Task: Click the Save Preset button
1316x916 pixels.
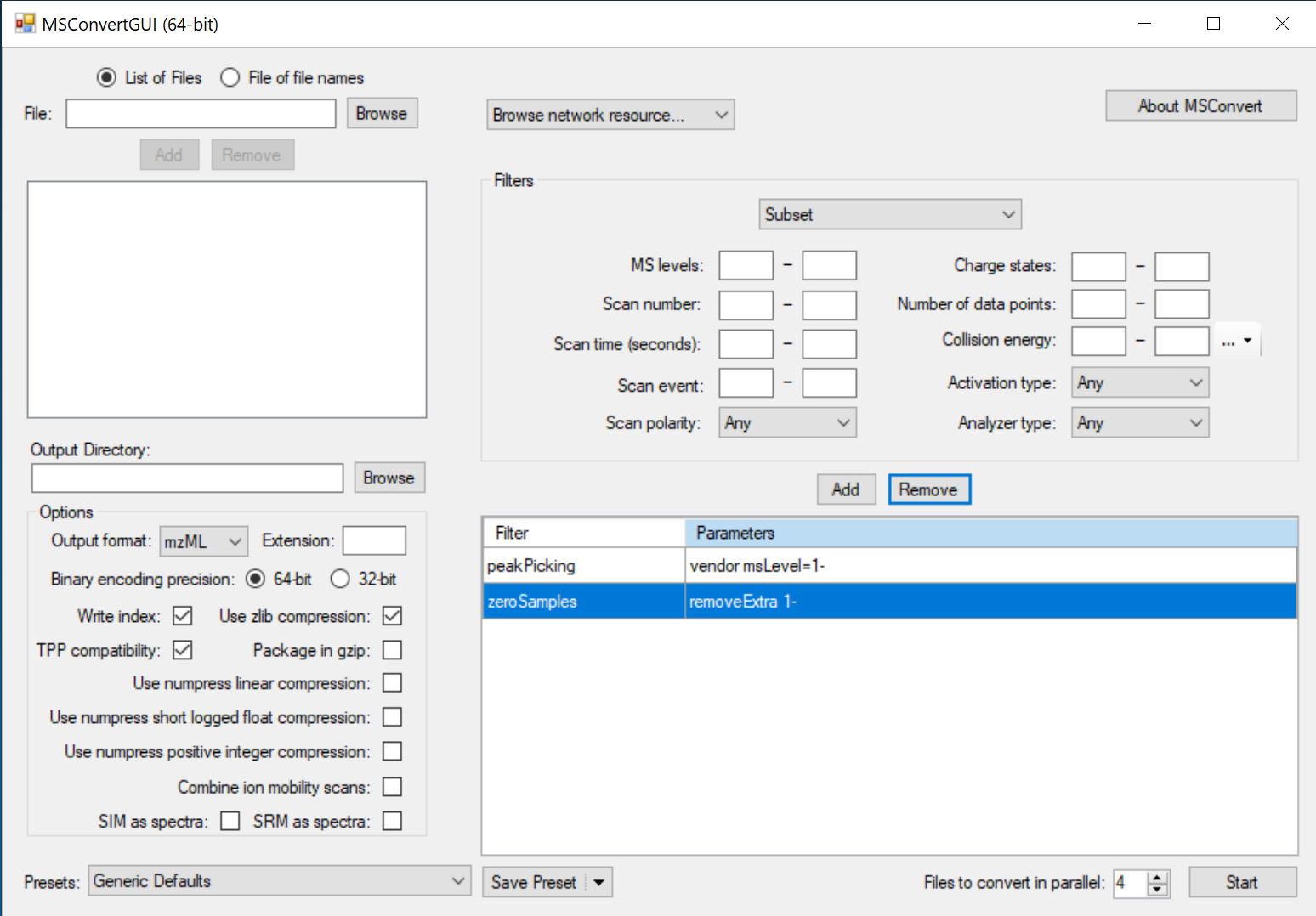Action: [x=534, y=882]
